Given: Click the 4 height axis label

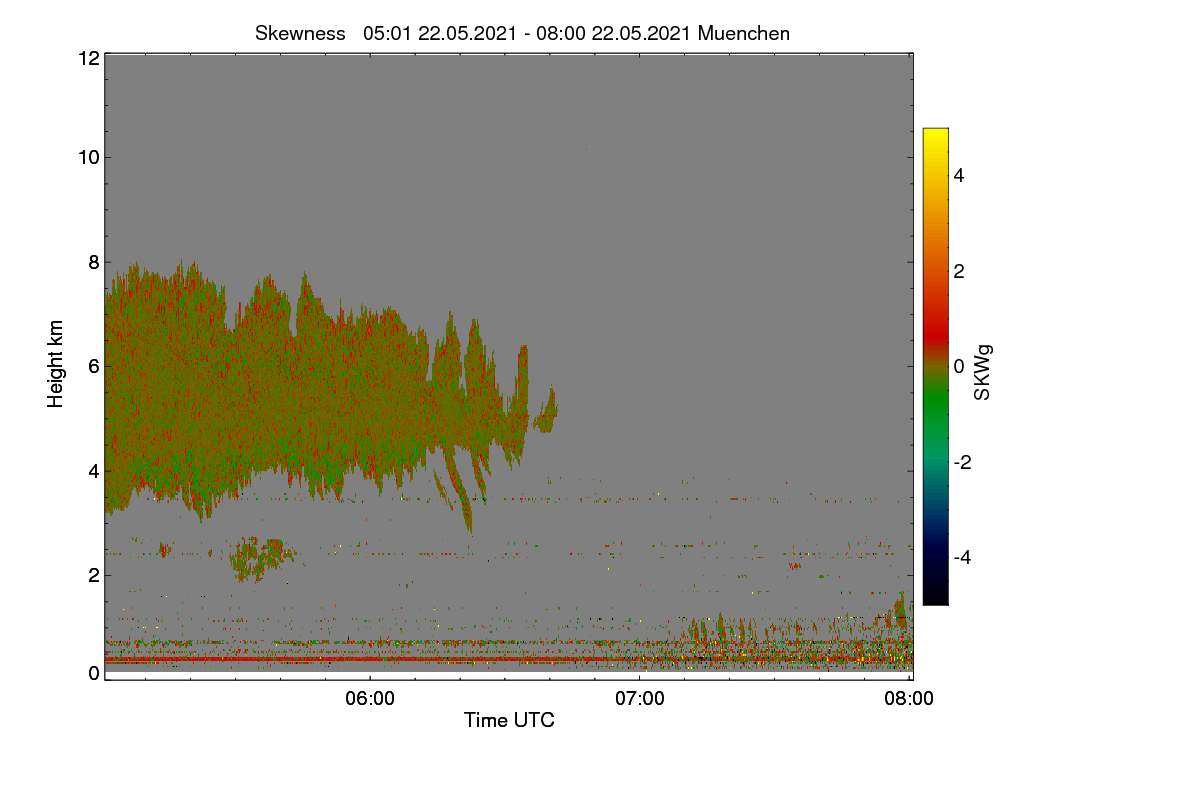Looking at the screenshot, I should pos(94,470).
